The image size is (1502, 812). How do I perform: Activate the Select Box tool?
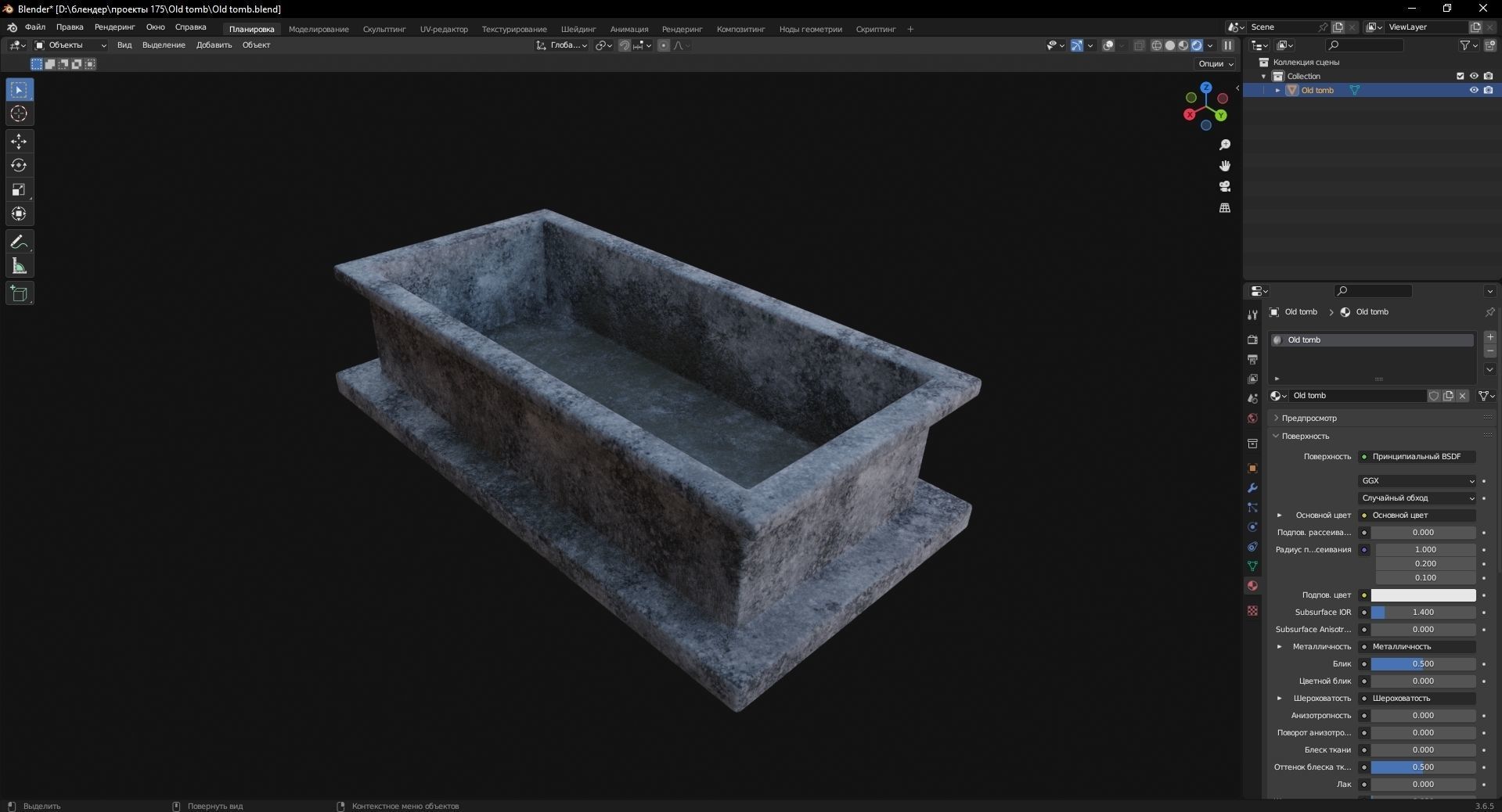[x=19, y=90]
